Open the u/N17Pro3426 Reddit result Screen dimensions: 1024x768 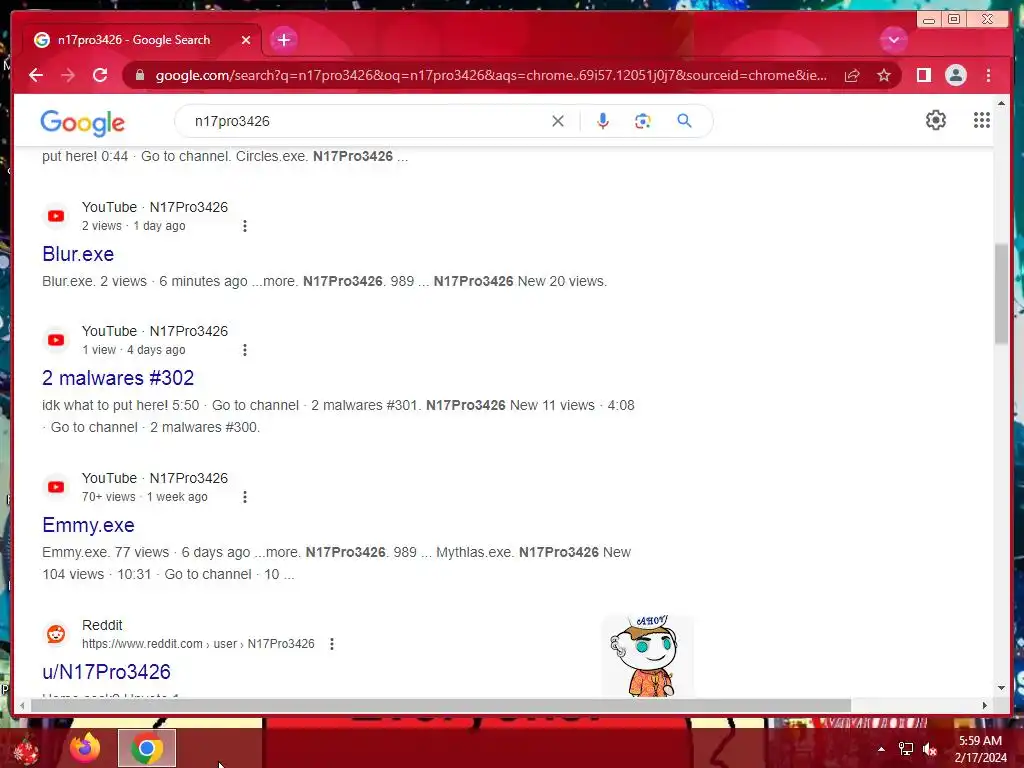click(x=106, y=672)
